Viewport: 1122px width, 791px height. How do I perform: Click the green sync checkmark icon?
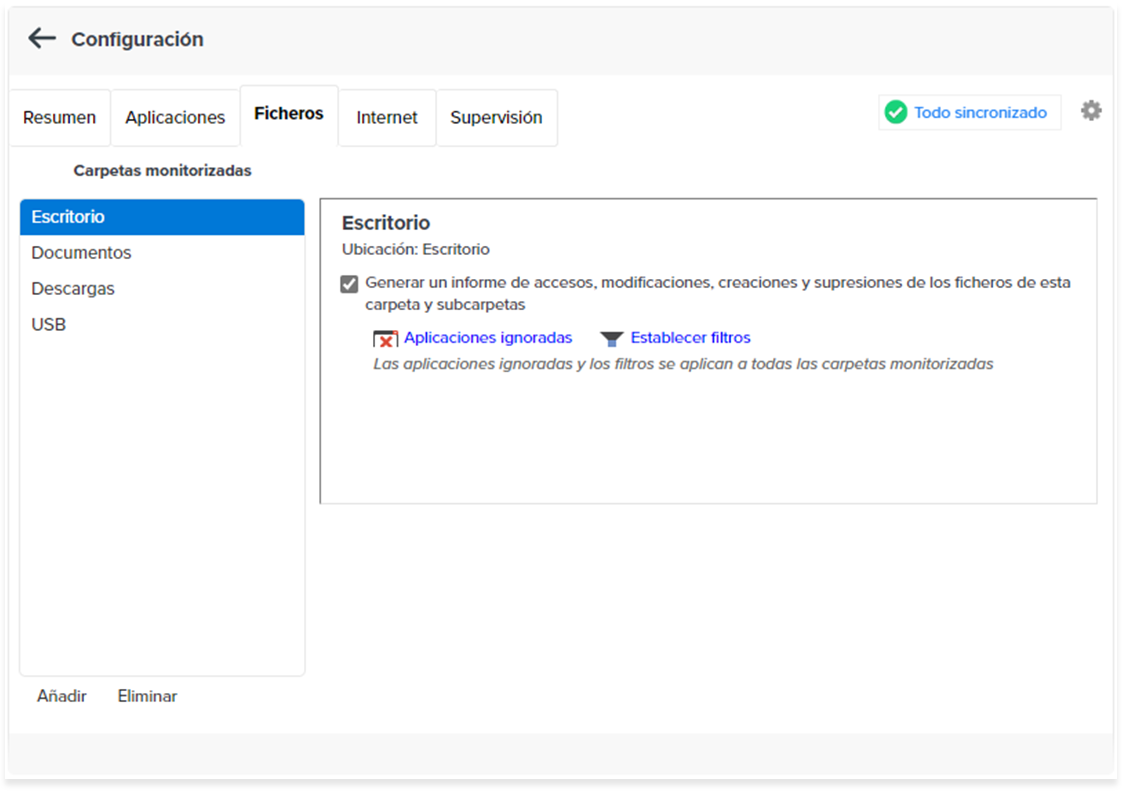pyautogui.click(x=895, y=112)
